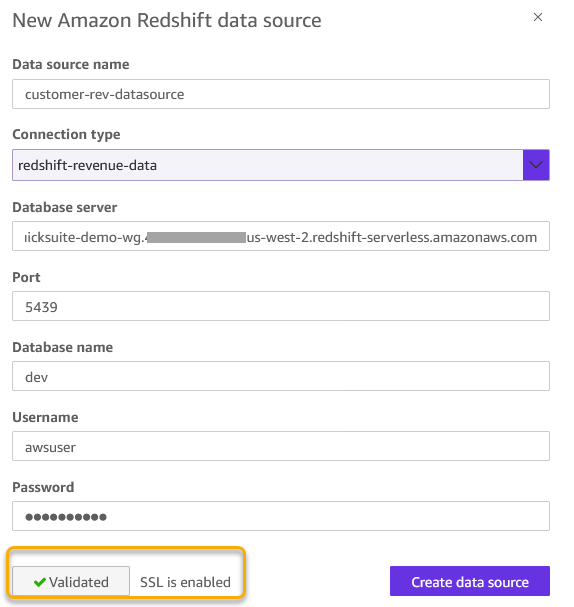Click the Database server input field

pos(281,236)
